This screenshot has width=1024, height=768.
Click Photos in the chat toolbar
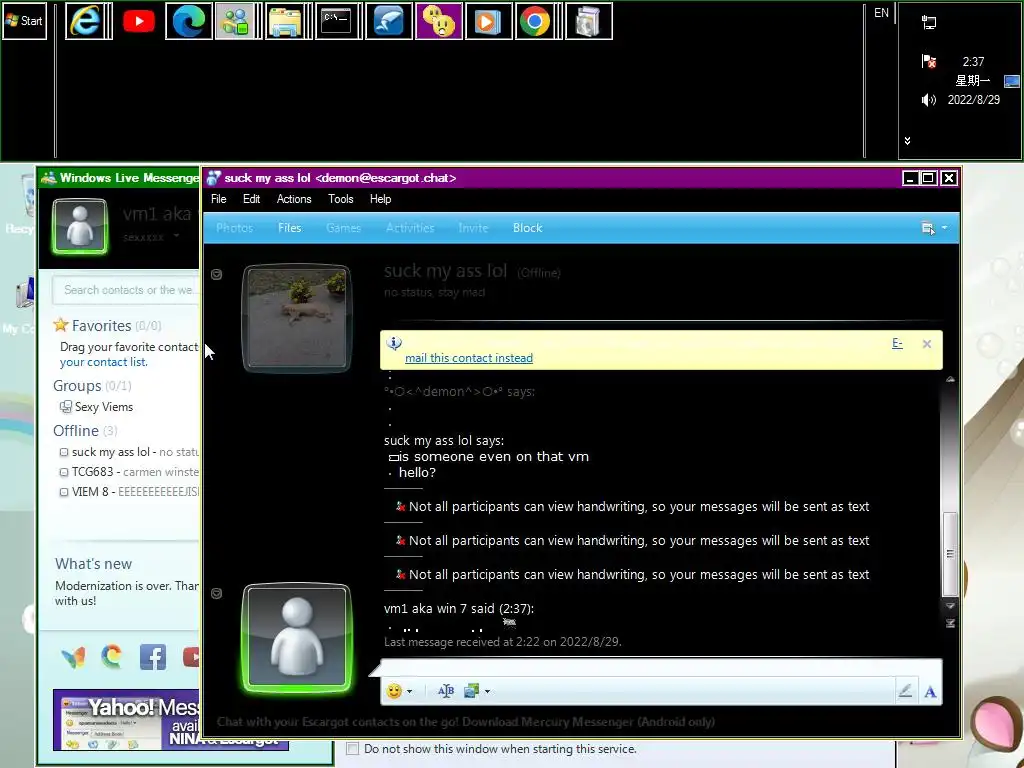tap(234, 228)
